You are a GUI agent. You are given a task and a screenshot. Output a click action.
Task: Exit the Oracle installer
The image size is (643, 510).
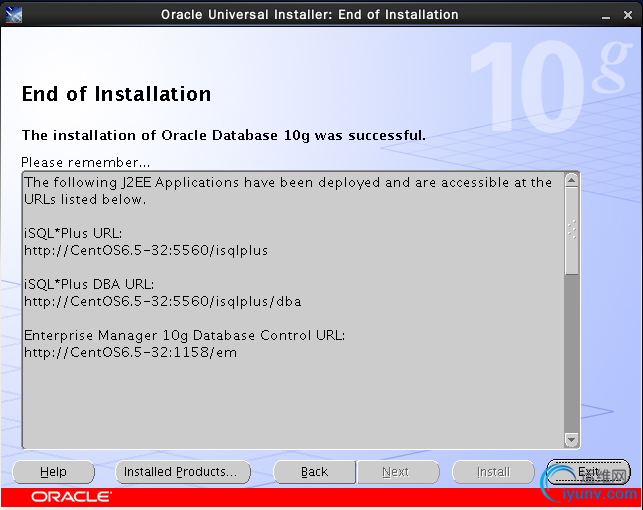coord(588,472)
